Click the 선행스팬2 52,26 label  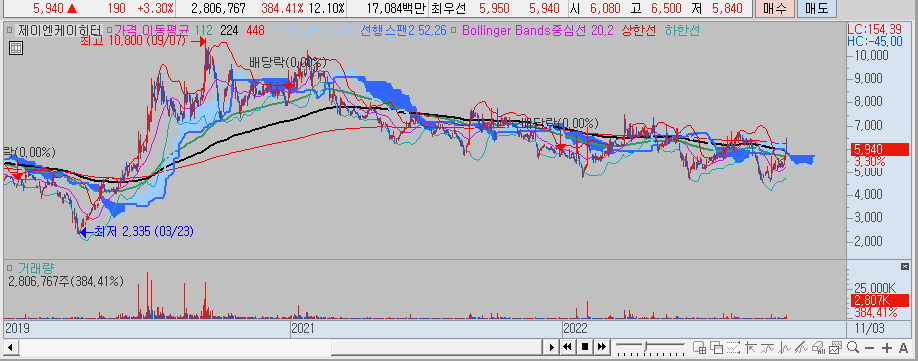click(403, 30)
